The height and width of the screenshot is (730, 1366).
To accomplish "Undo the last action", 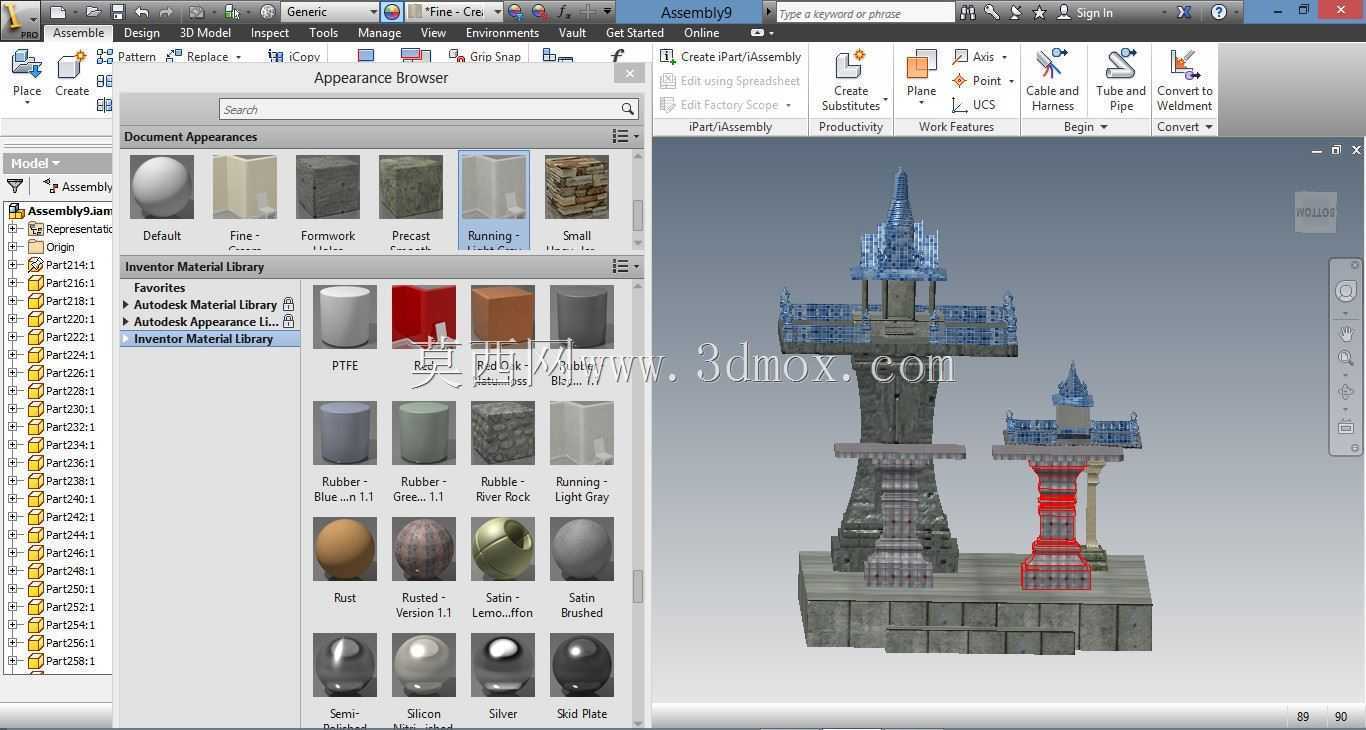I will 141,12.
